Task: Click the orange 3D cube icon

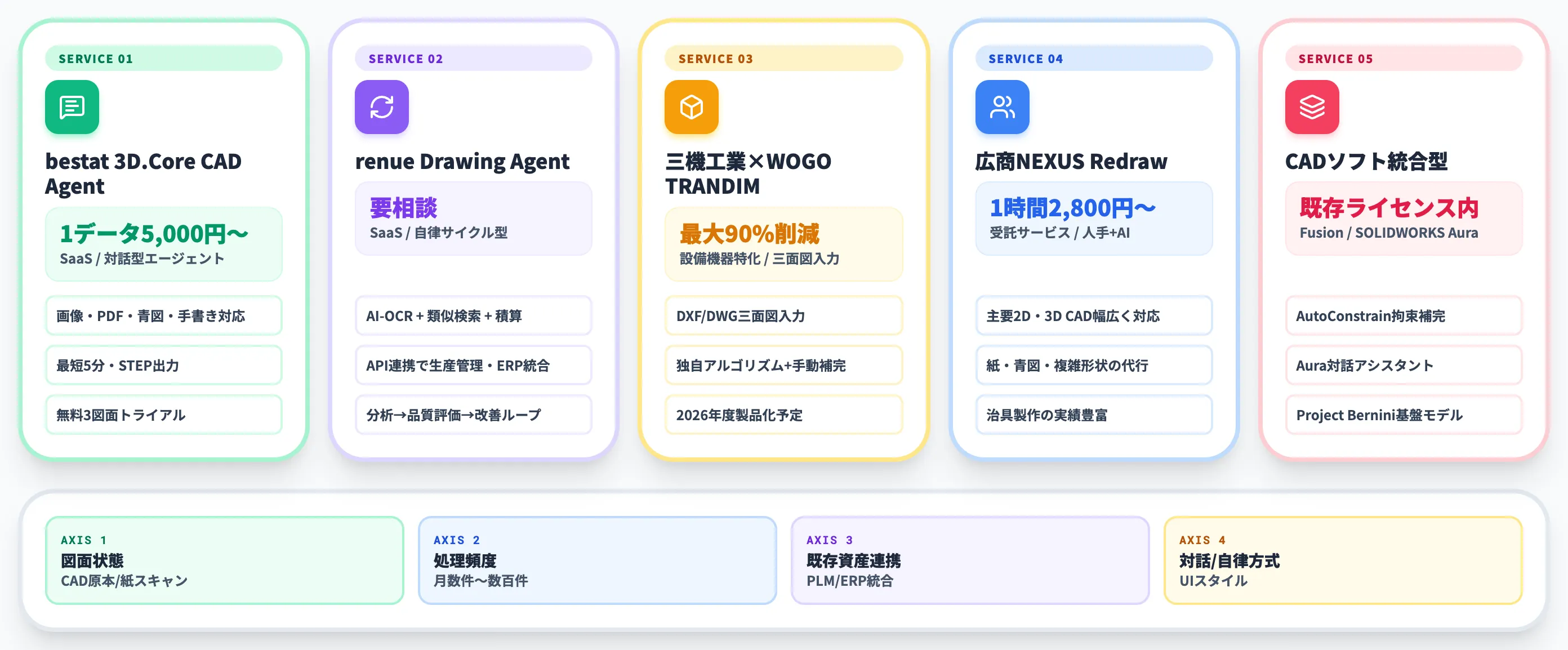Action: click(692, 107)
